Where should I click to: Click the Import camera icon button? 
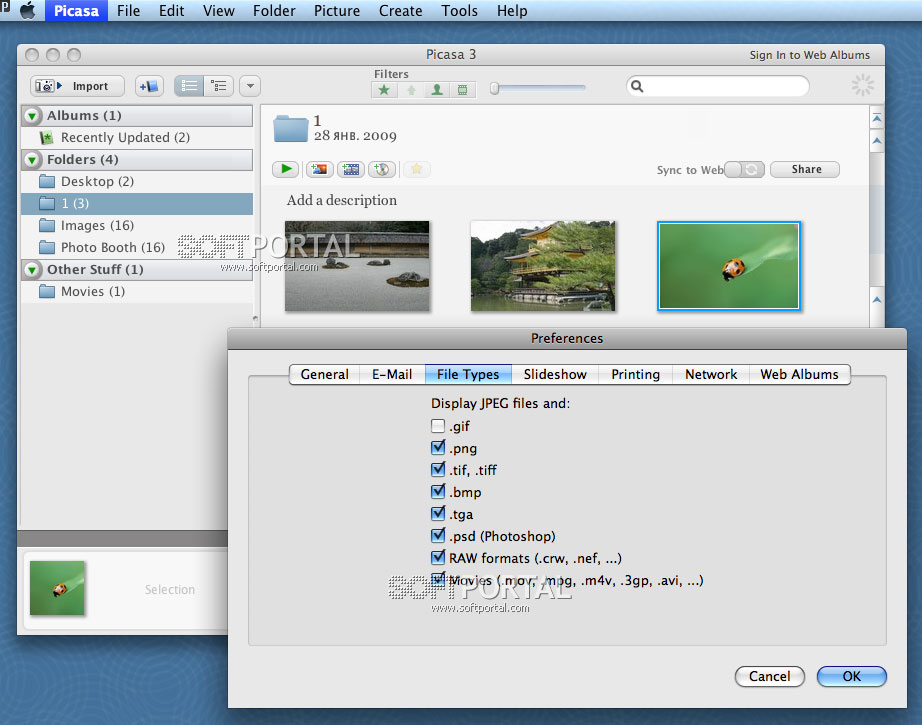tap(77, 86)
